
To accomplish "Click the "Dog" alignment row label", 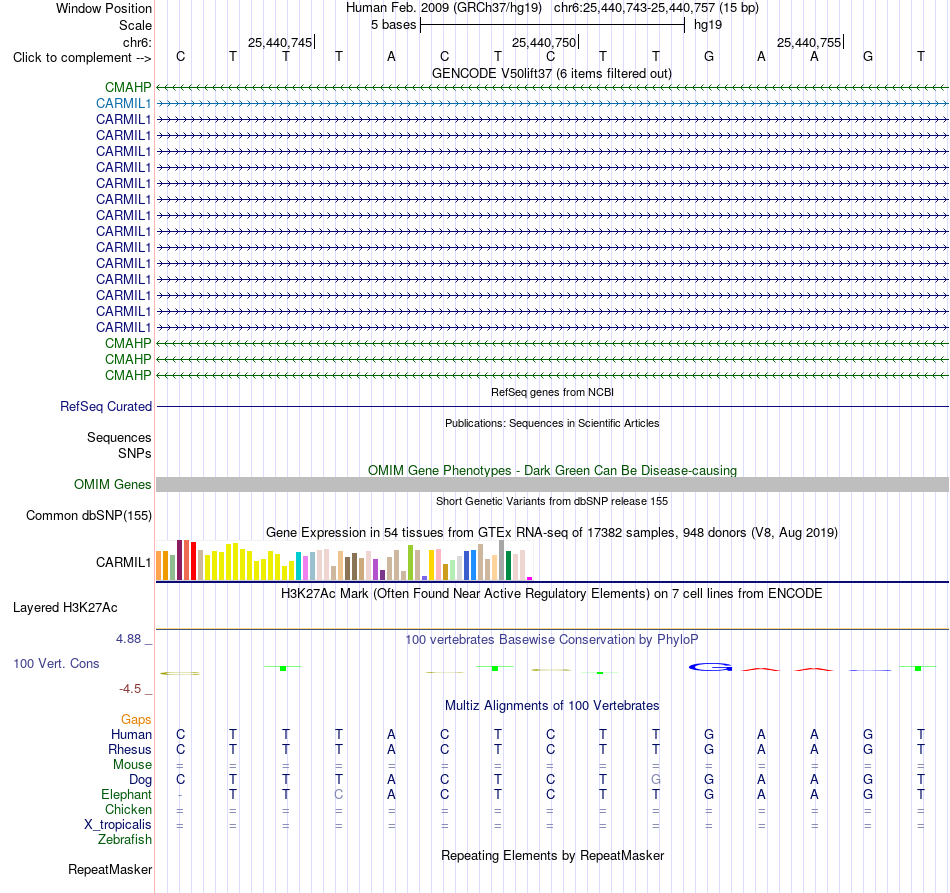I will point(140,780).
